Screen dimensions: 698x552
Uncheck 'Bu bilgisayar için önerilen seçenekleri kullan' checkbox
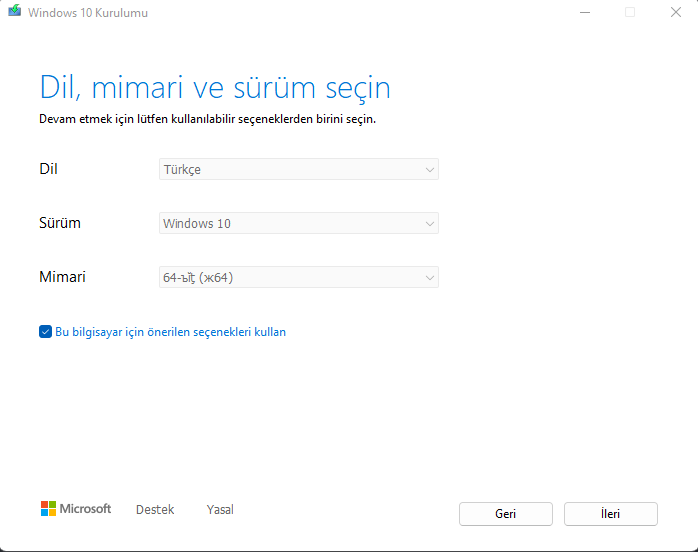point(45,332)
